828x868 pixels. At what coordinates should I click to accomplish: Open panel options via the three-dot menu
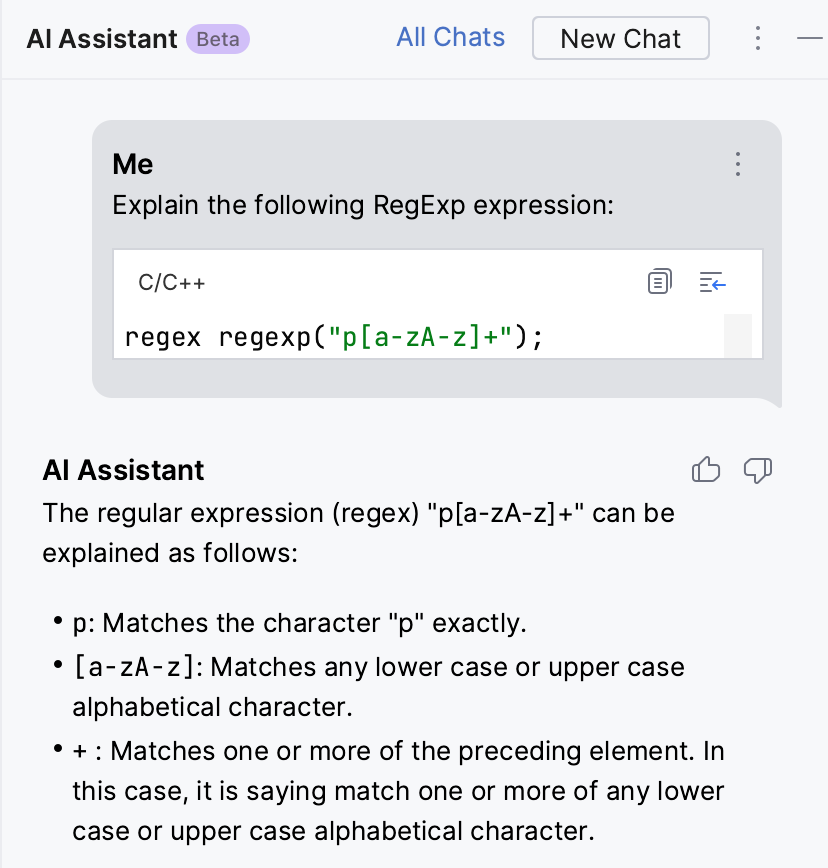(x=757, y=38)
